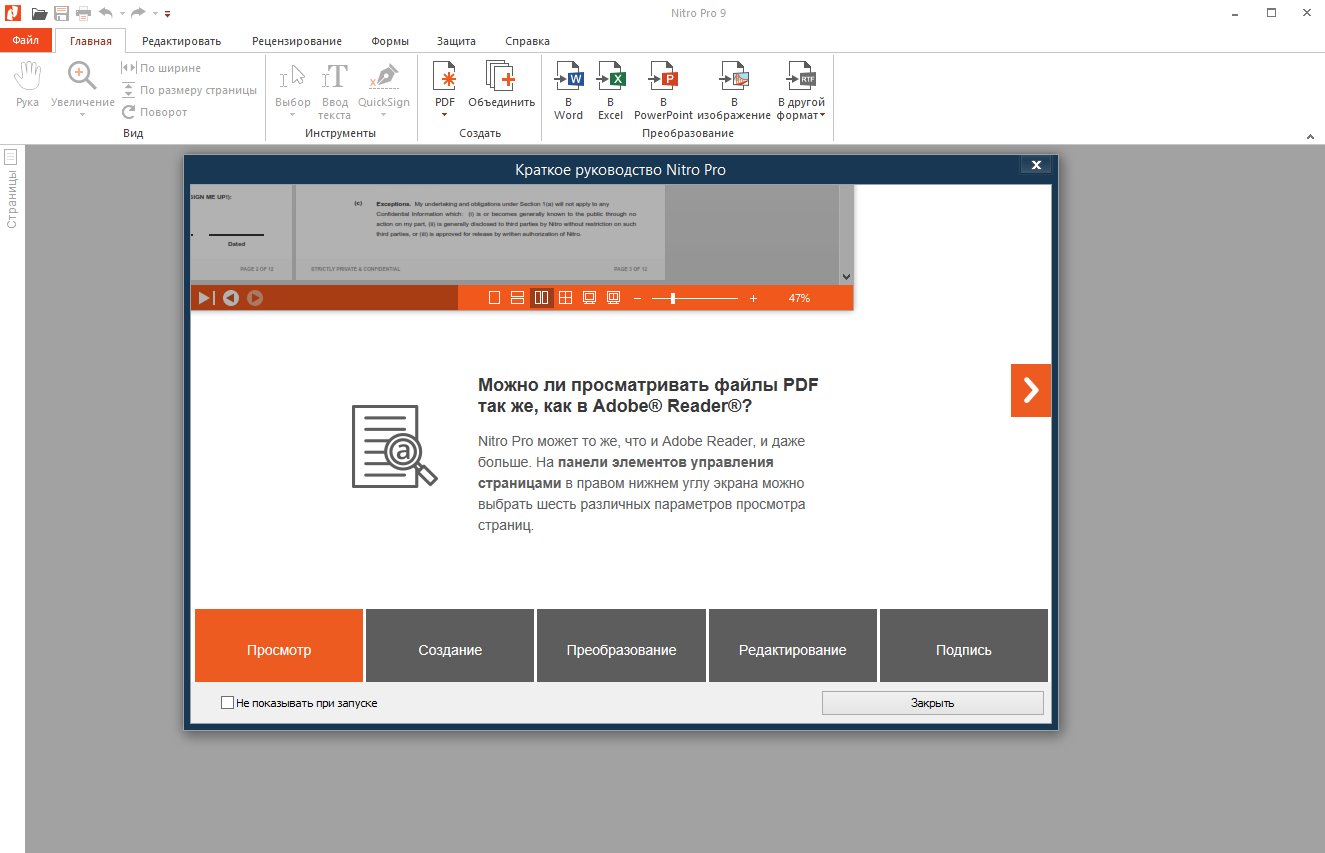Image resolution: width=1325 pixels, height=853 pixels.
Task: Click the Закрыть button
Action: pos(933,703)
